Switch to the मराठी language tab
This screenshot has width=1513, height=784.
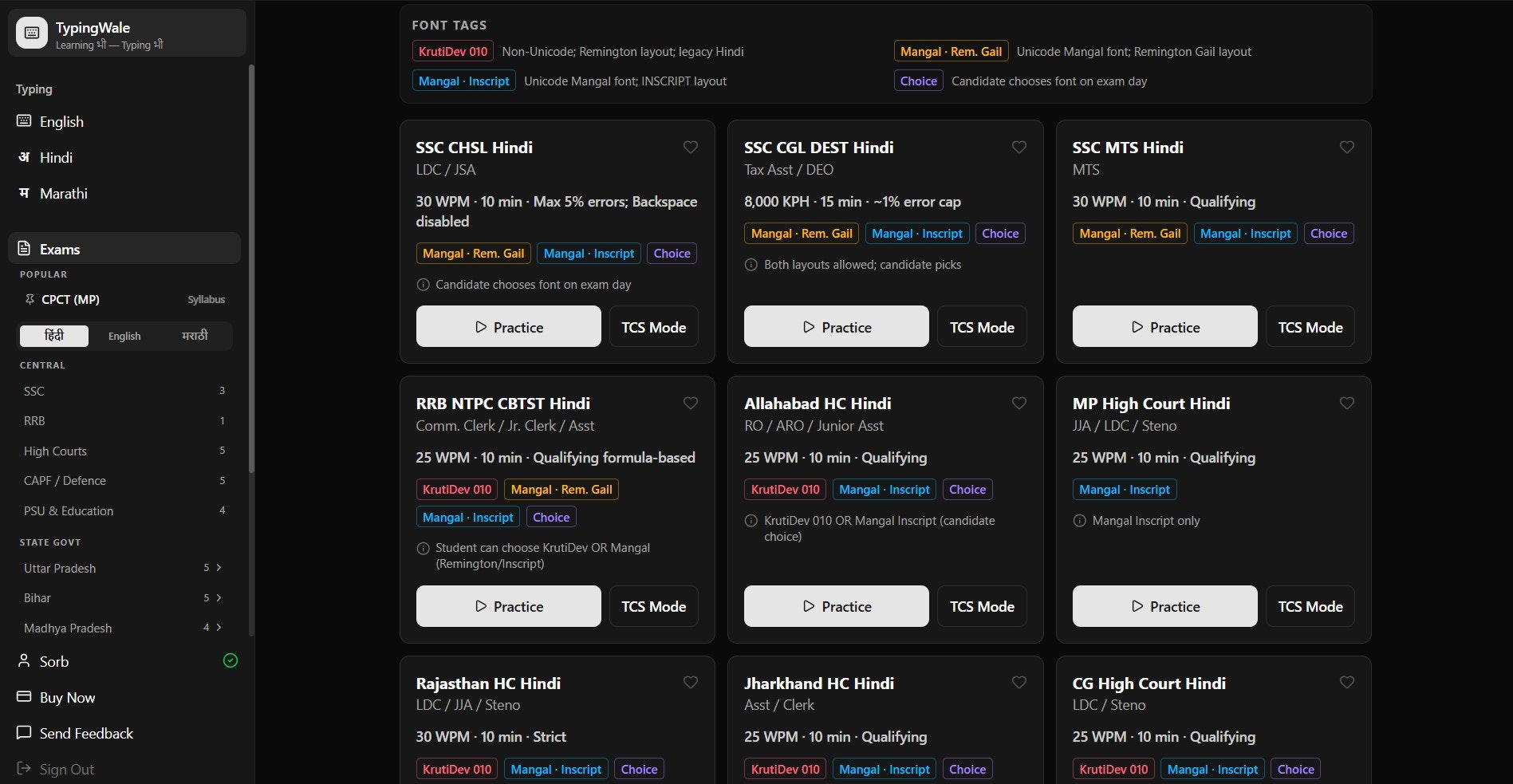195,336
